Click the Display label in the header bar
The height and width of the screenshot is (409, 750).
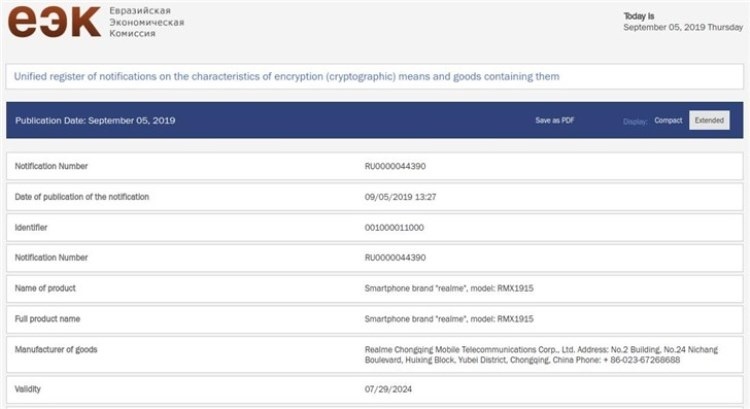[635, 121]
